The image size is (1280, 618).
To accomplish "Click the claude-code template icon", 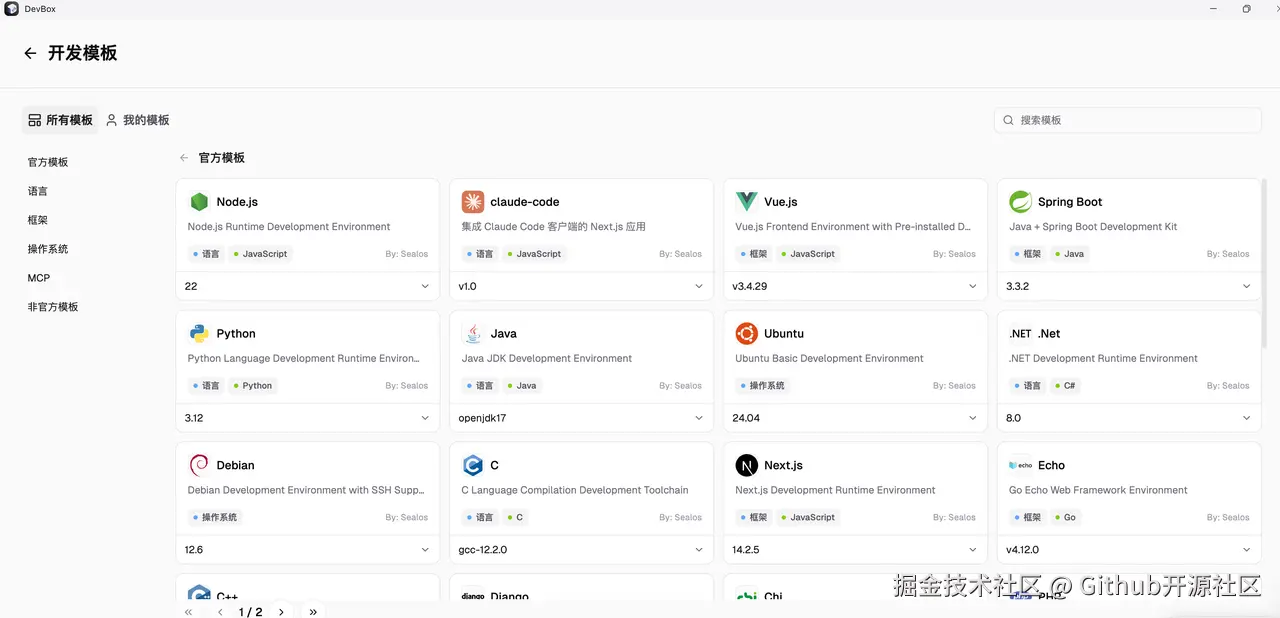I will (x=473, y=202).
